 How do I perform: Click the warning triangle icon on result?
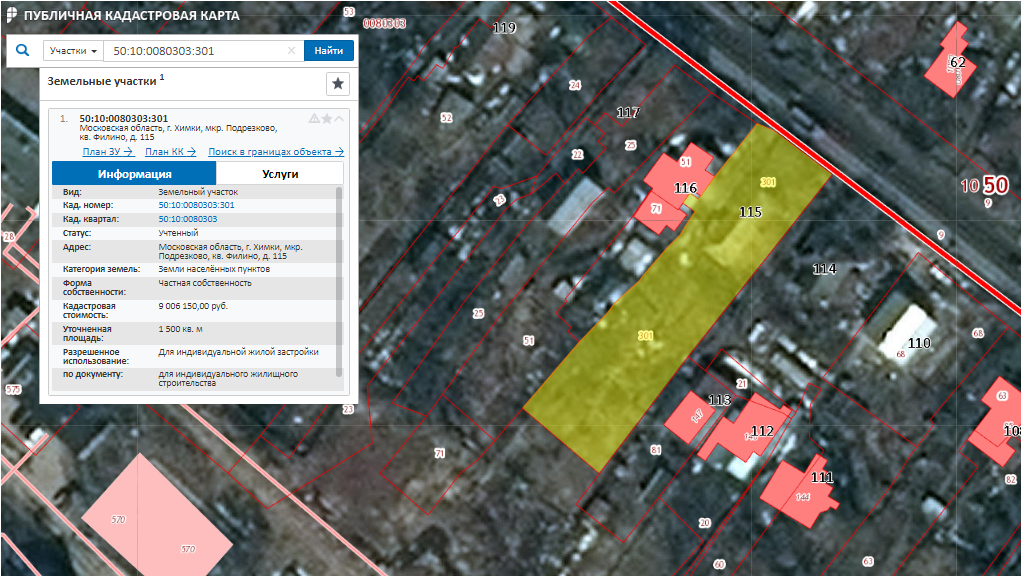tap(314, 118)
